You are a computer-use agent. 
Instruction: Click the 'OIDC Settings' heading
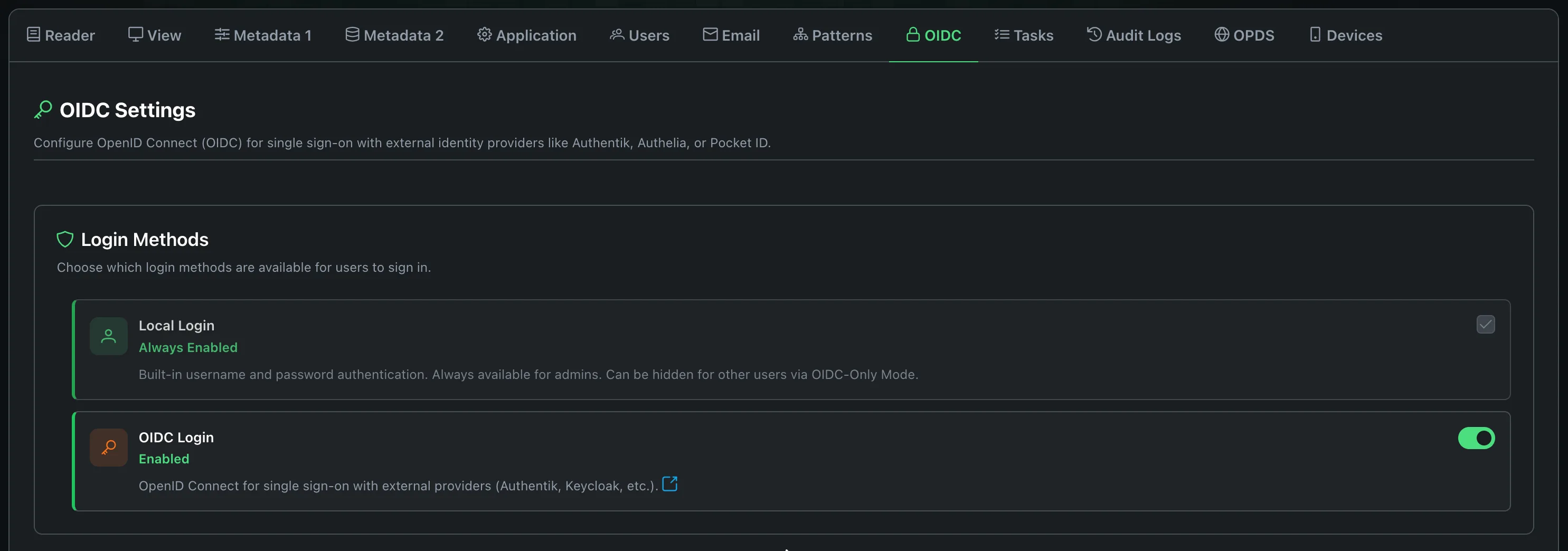click(x=127, y=110)
